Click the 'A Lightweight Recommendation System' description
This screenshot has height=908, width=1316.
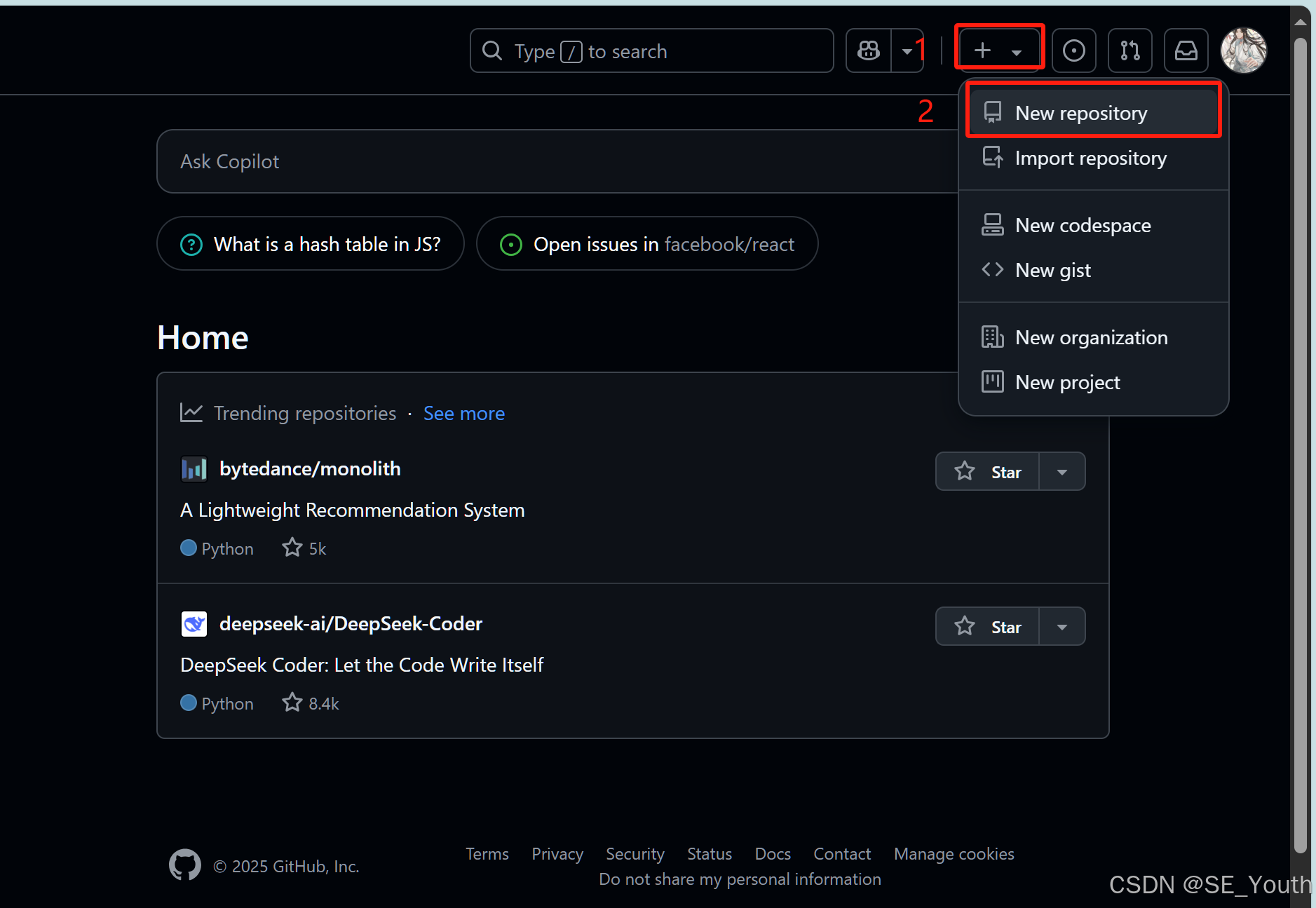click(x=353, y=510)
